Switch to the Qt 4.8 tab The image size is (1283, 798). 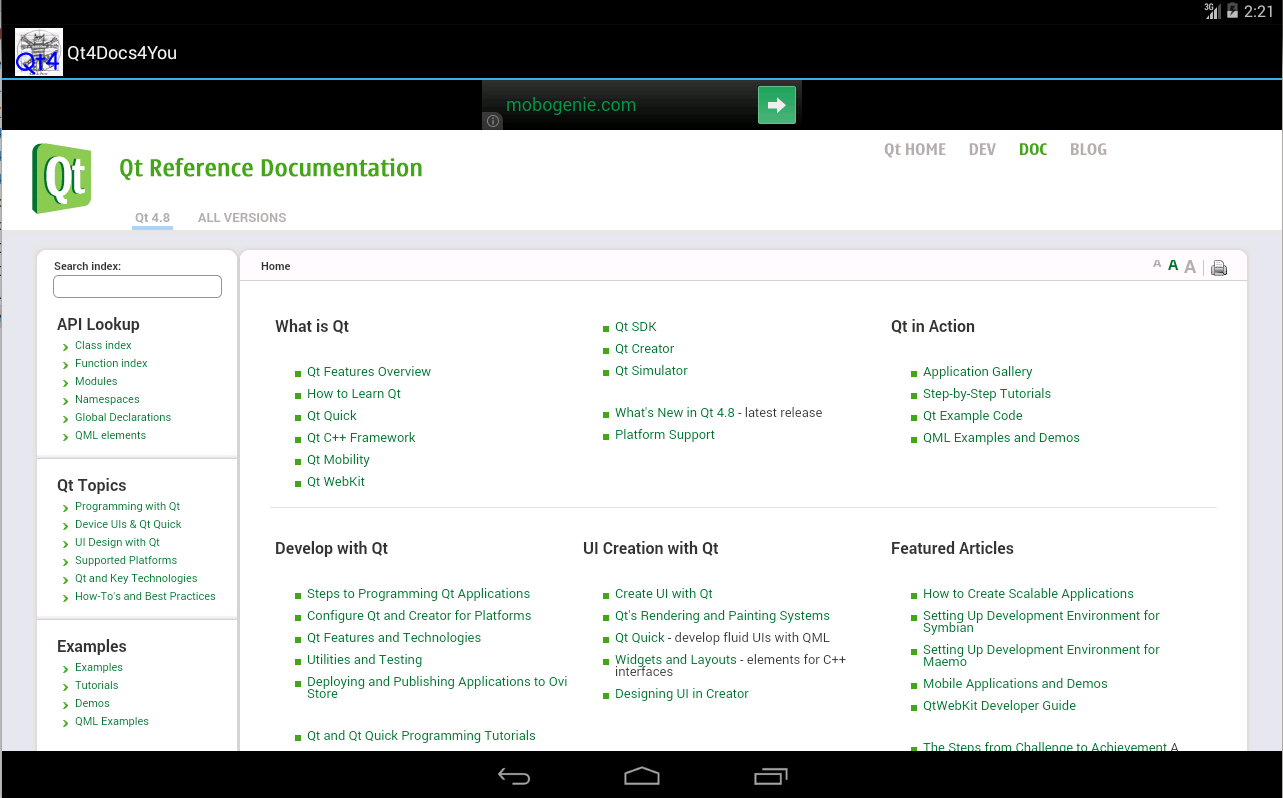(x=152, y=217)
